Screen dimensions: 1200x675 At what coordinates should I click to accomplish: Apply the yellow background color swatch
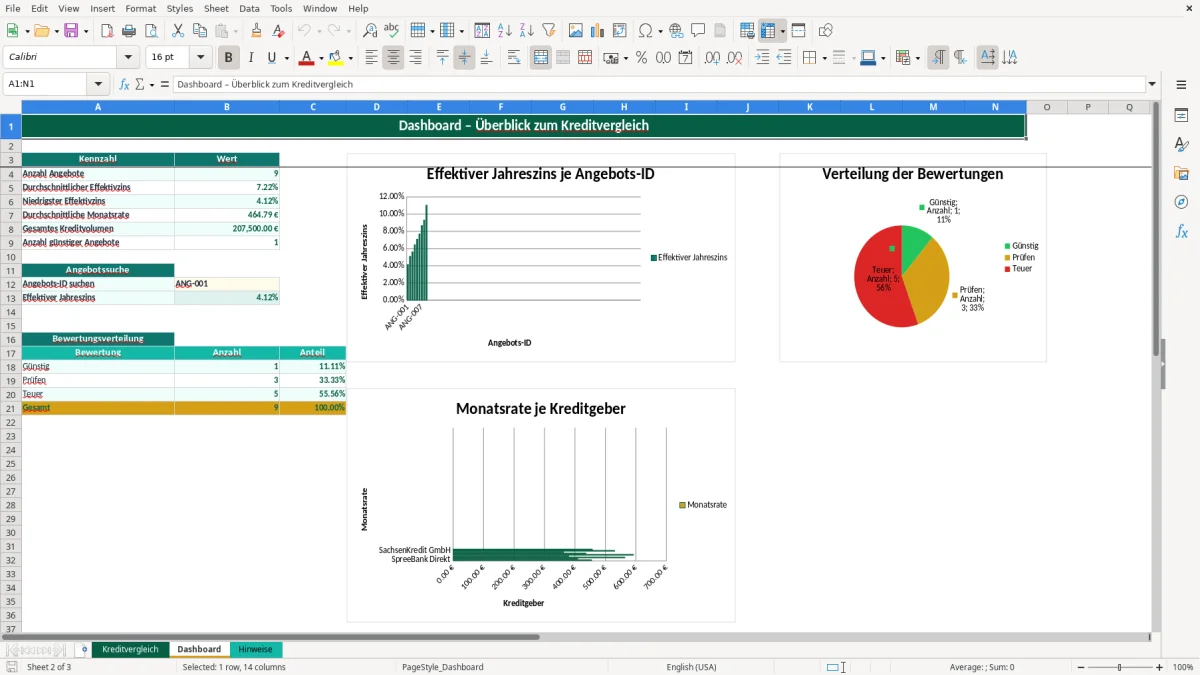pyautogui.click(x=336, y=58)
